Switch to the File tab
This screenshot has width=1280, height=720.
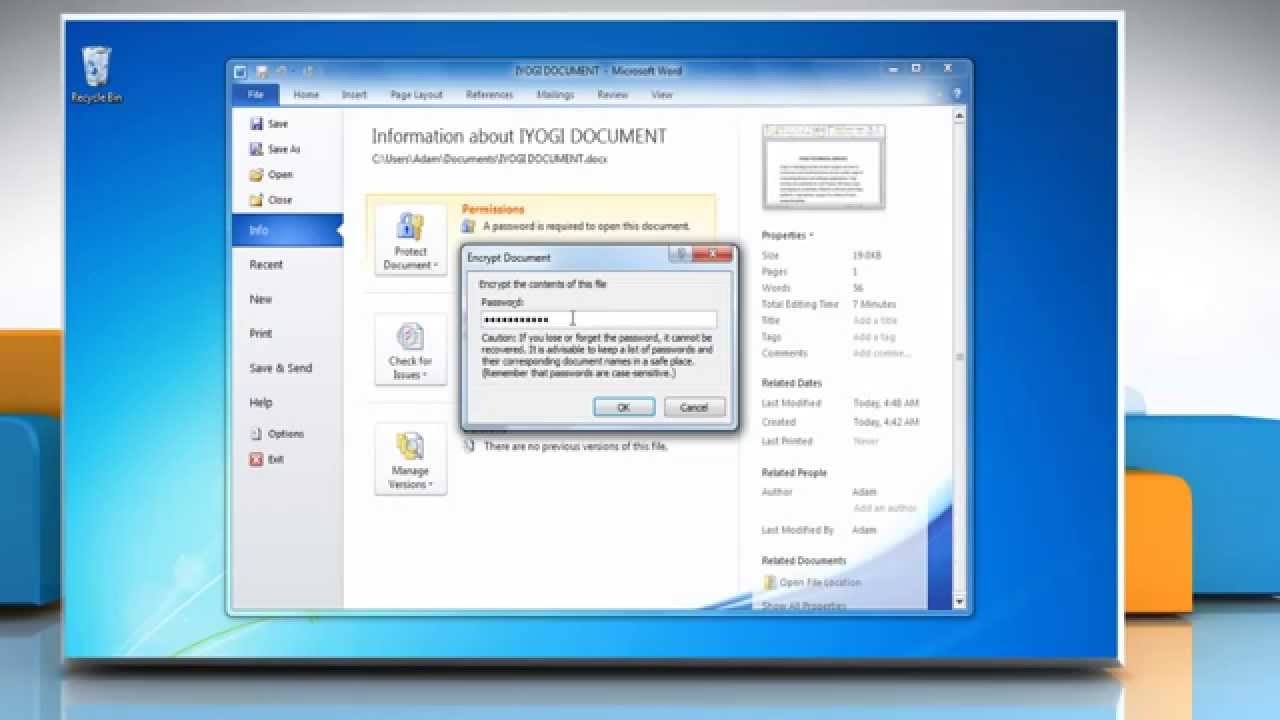pyautogui.click(x=256, y=94)
